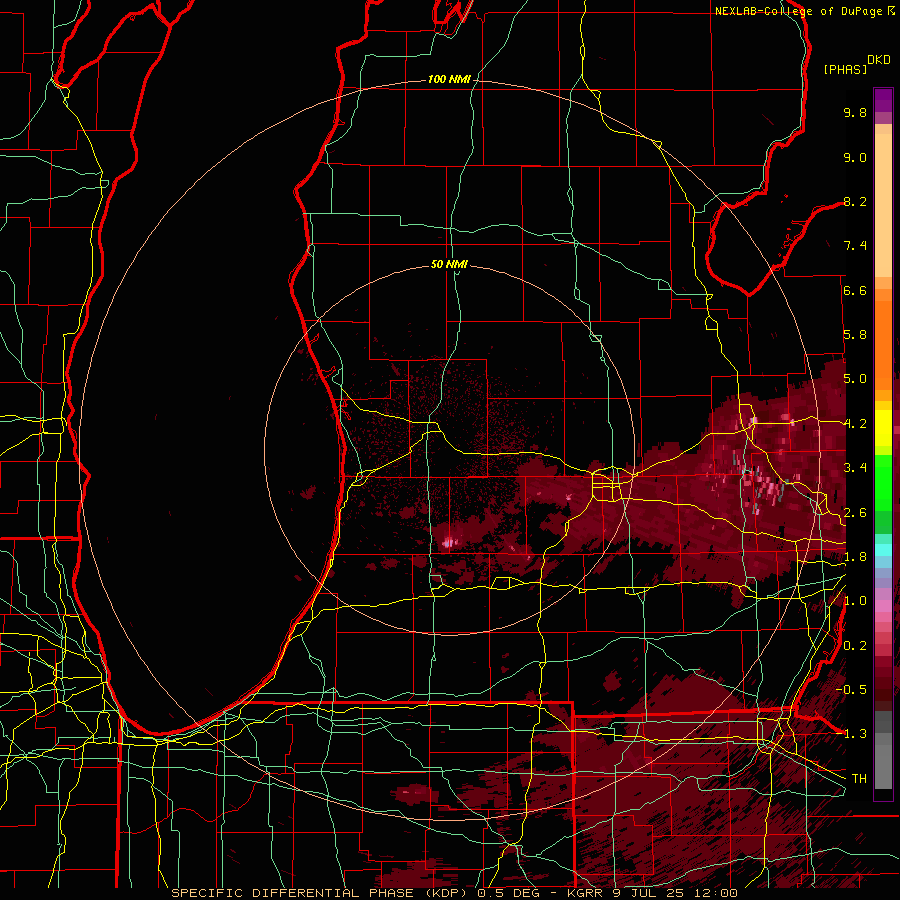Pick the yellow segment of the color bar
Screen dimensions: 900x900
883,428
